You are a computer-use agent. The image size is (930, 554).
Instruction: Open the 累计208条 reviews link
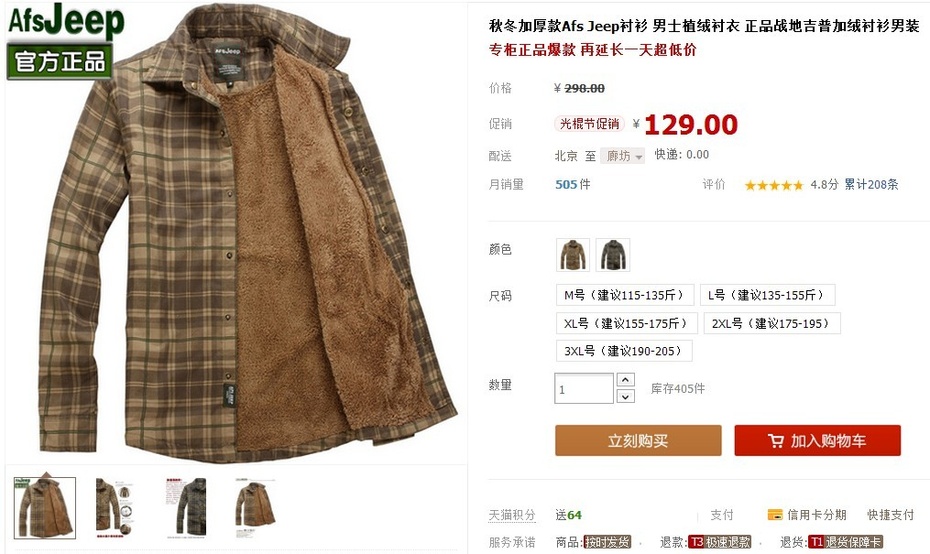coord(871,184)
